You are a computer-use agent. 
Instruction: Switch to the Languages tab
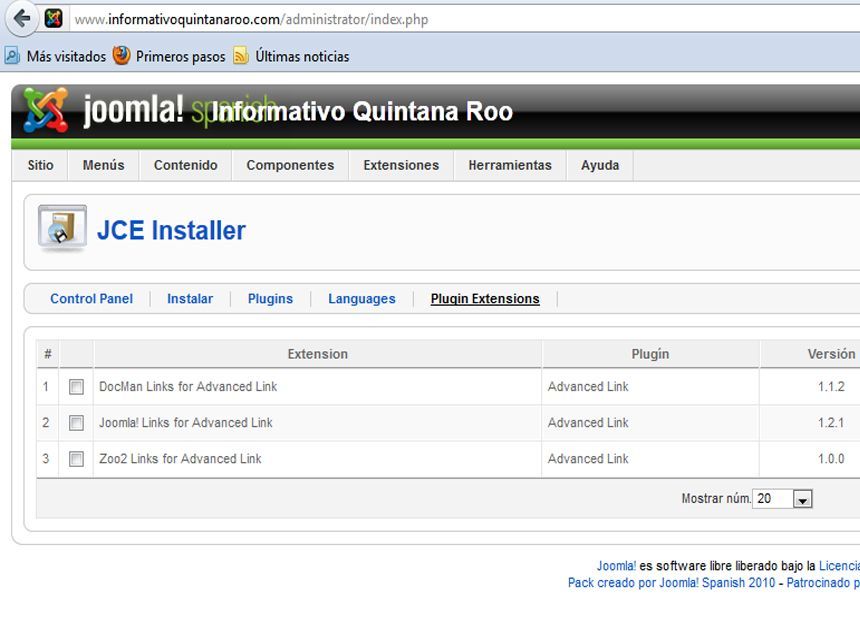click(x=362, y=299)
